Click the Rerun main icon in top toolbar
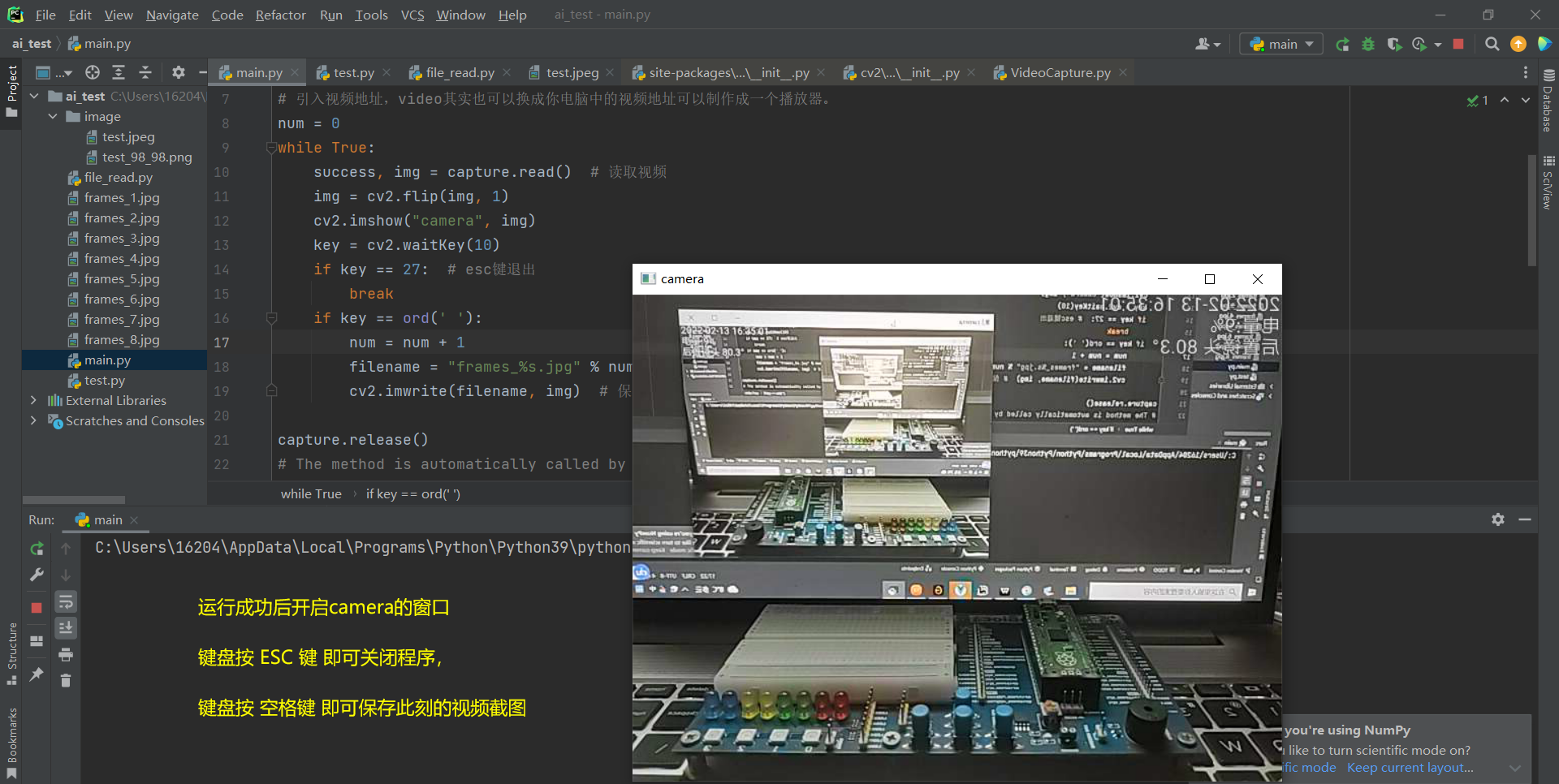The height and width of the screenshot is (784, 1559). click(x=1342, y=45)
